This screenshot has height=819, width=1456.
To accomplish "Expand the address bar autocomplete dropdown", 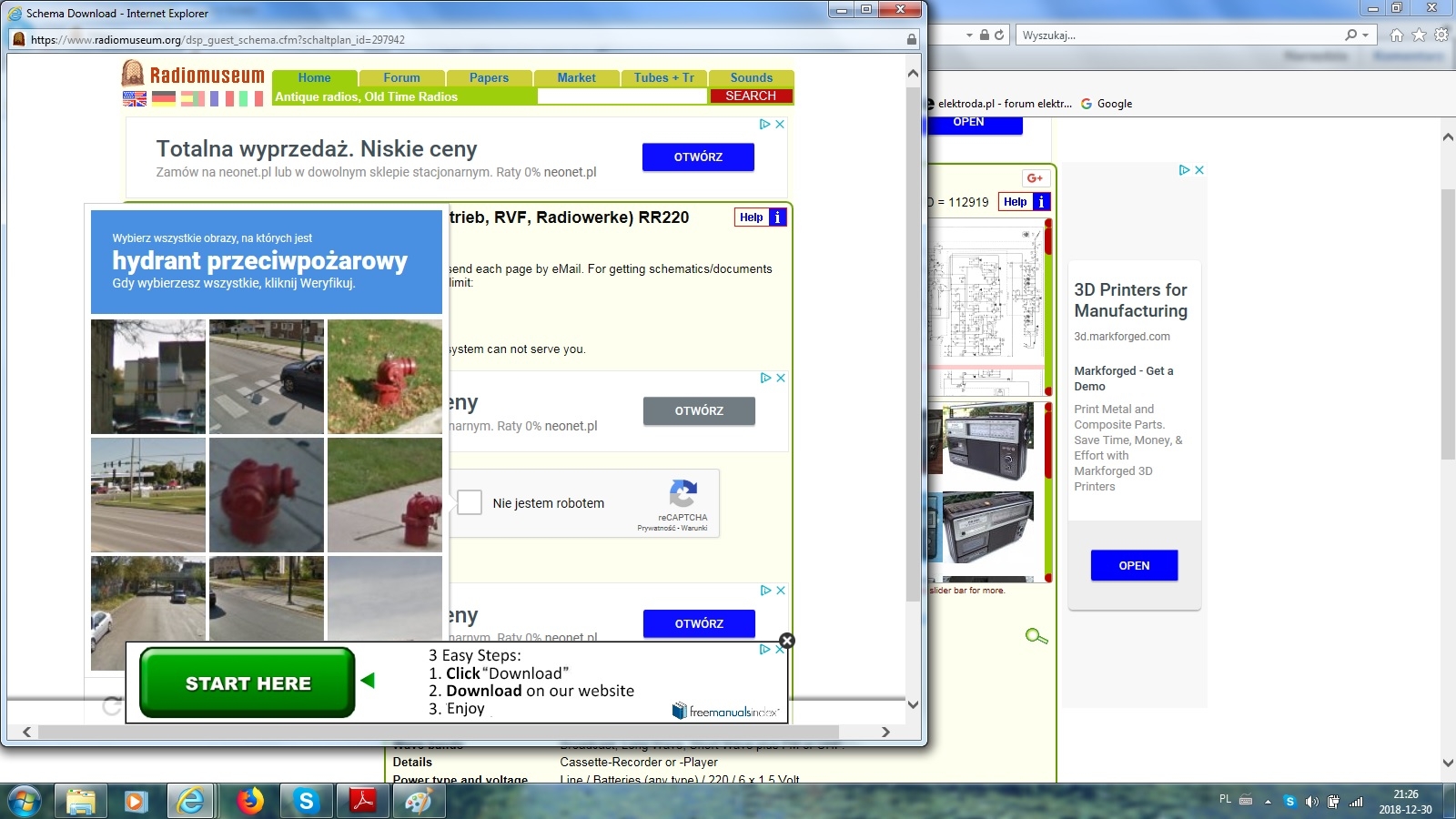I will (x=969, y=35).
